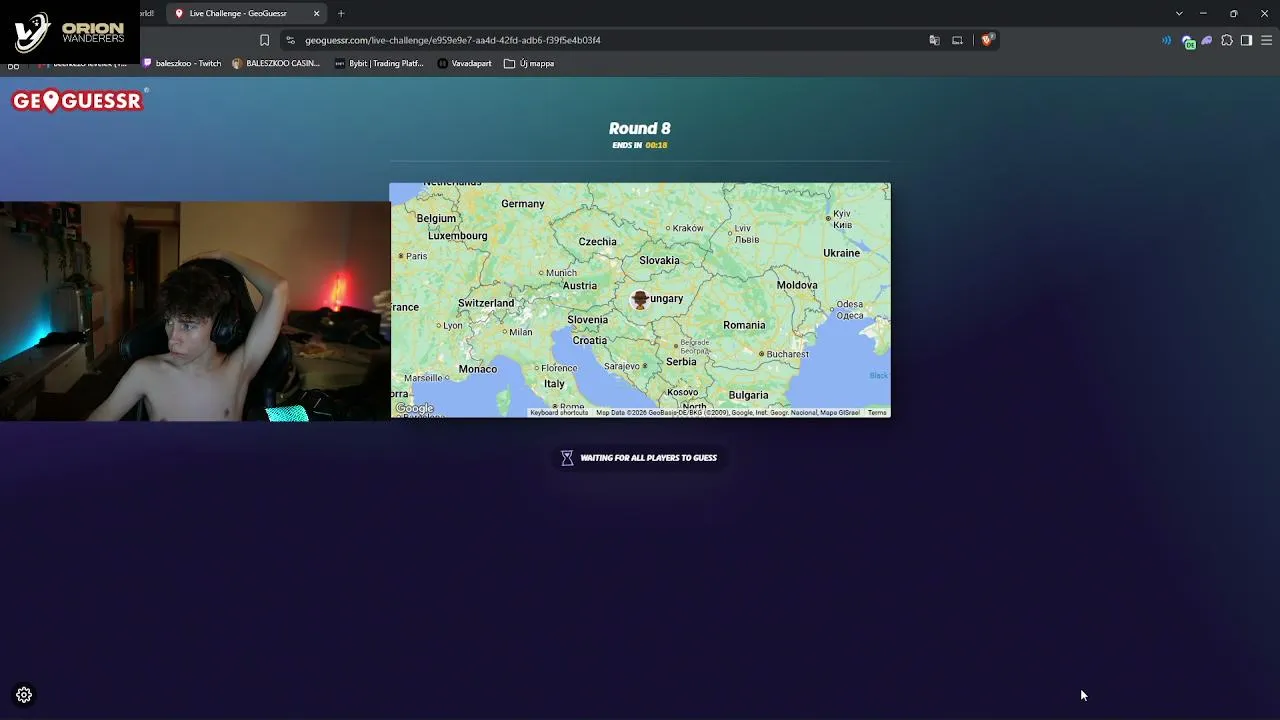Click the Italy label on the map
This screenshot has width=1280, height=720.
554,383
